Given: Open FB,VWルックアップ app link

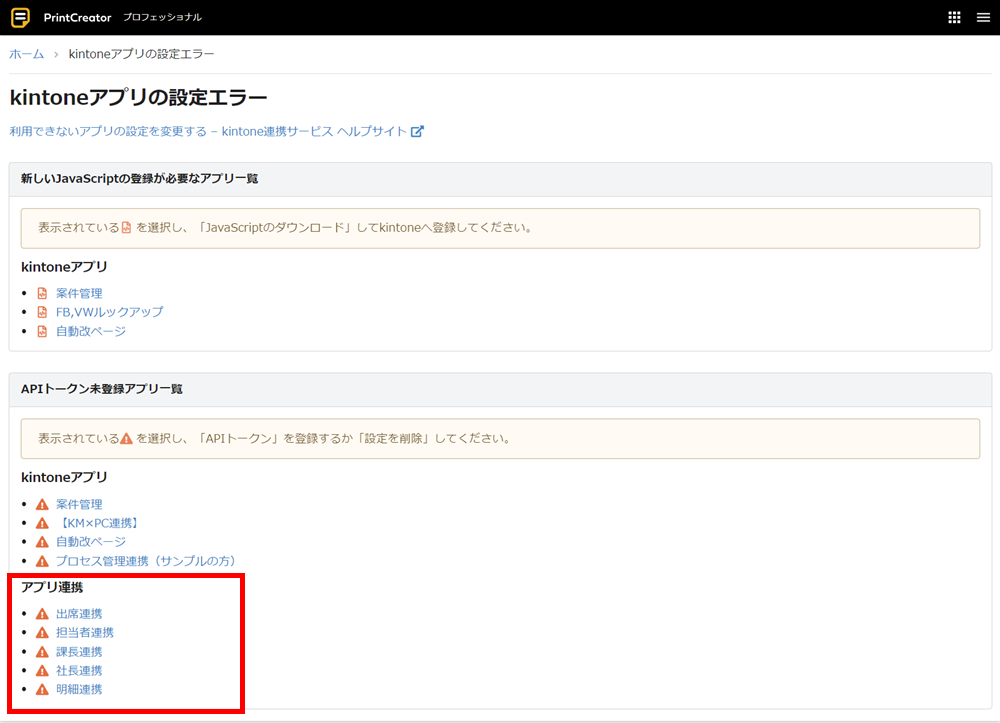Looking at the screenshot, I should point(109,312).
